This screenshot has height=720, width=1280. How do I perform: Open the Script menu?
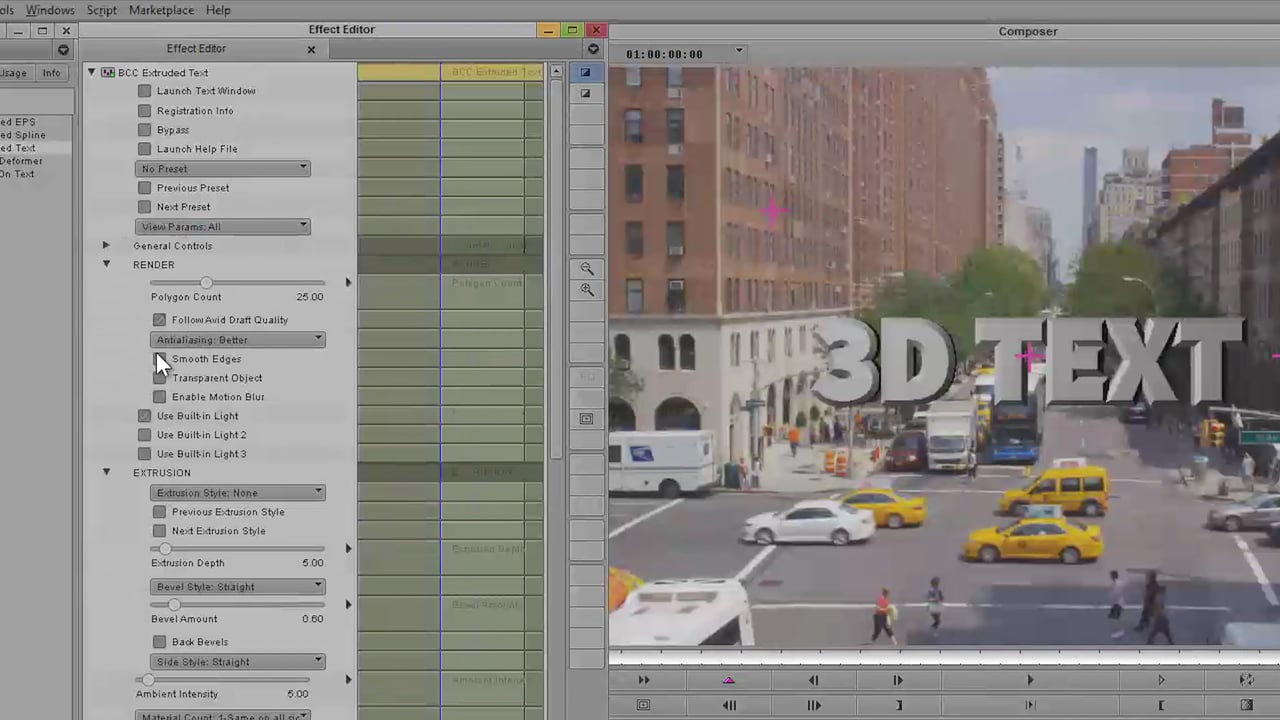click(x=102, y=10)
